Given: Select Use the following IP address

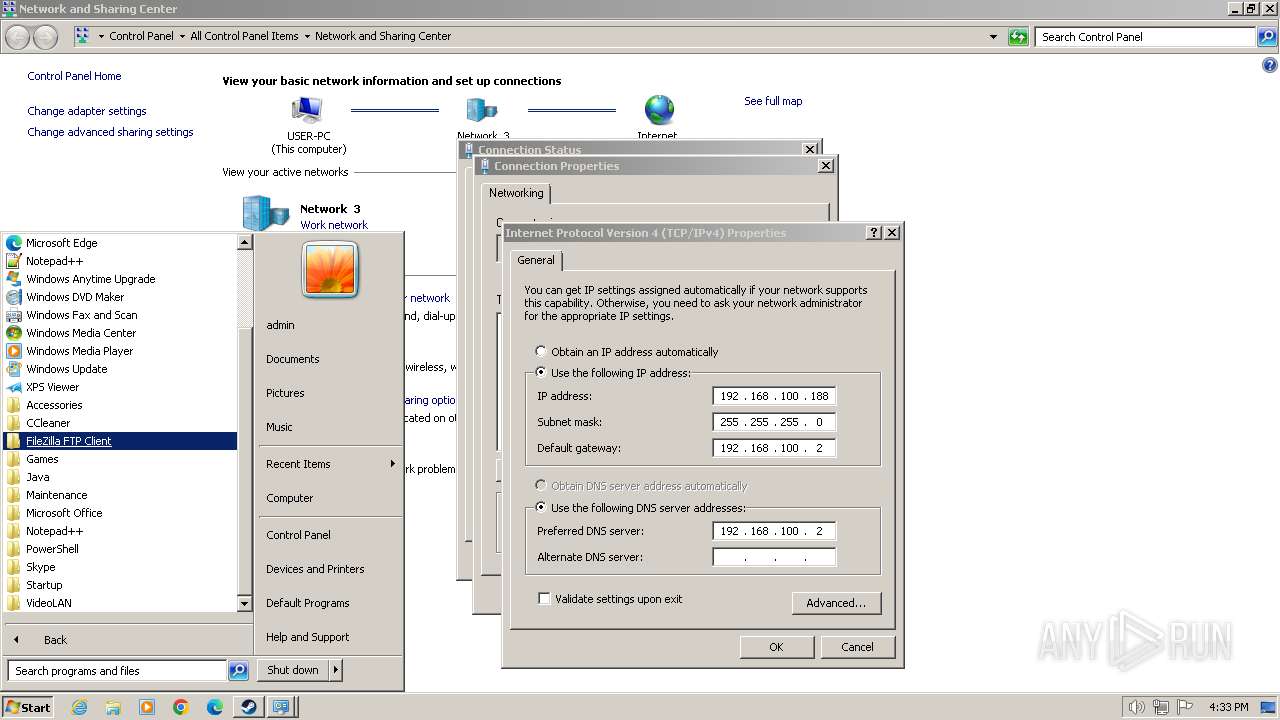Looking at the screenshot, I should 541,373.
